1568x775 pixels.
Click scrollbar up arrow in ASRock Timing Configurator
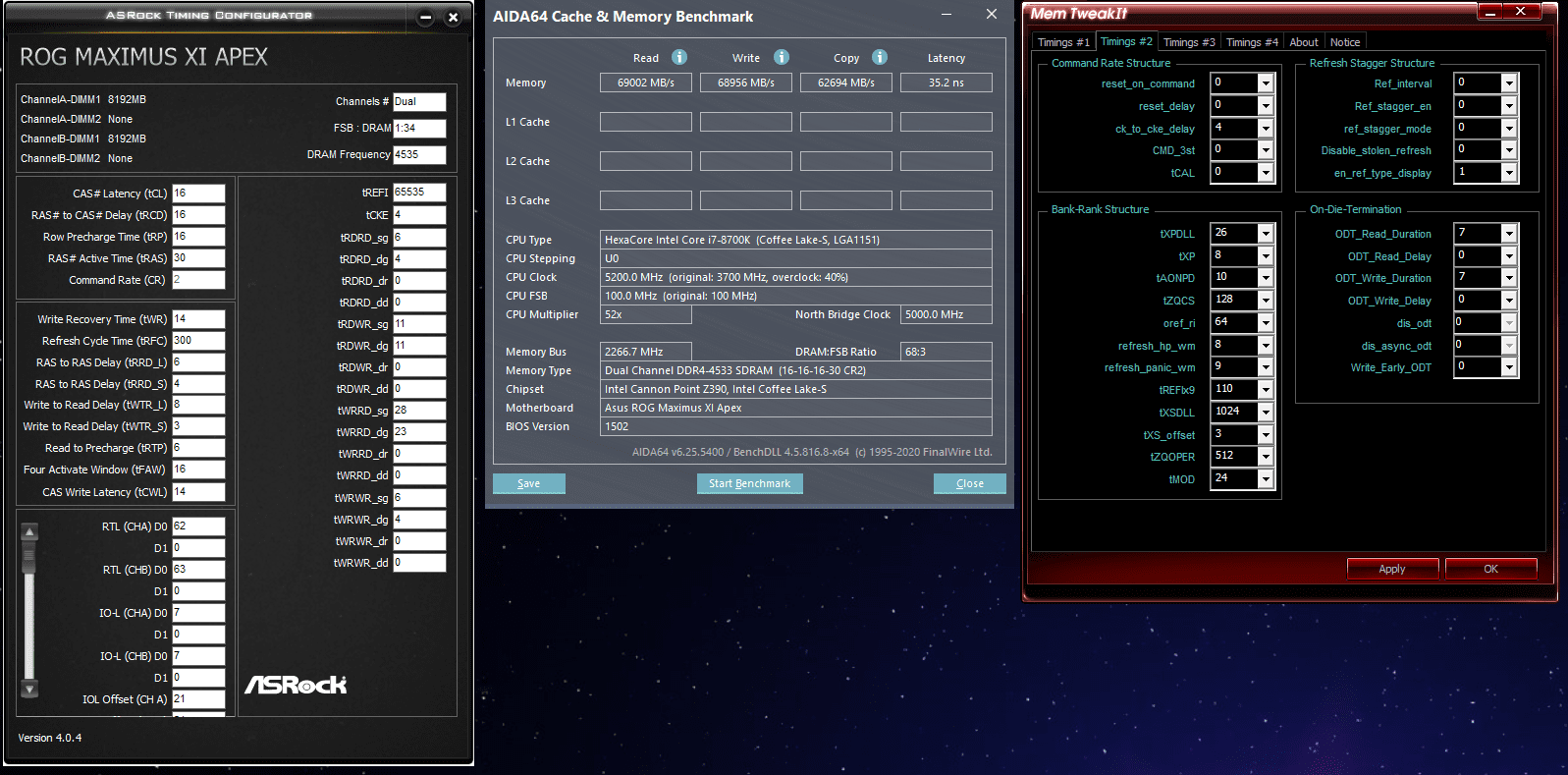(x=29, y=532)
